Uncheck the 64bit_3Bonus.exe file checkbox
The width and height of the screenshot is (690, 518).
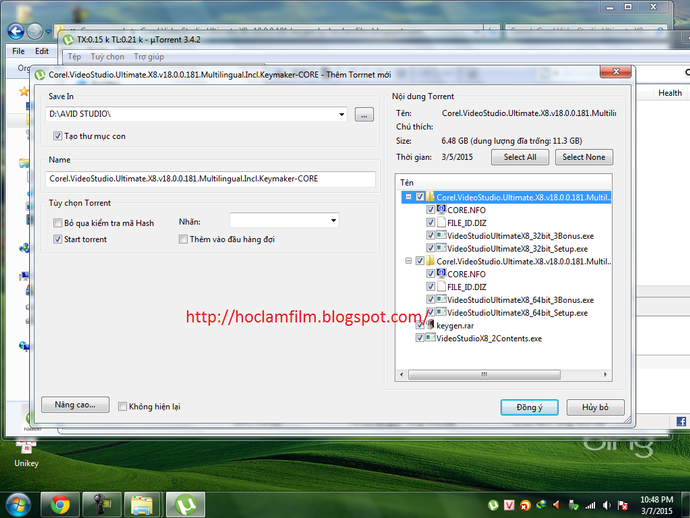pyautogui.click(x=431, y=299)
